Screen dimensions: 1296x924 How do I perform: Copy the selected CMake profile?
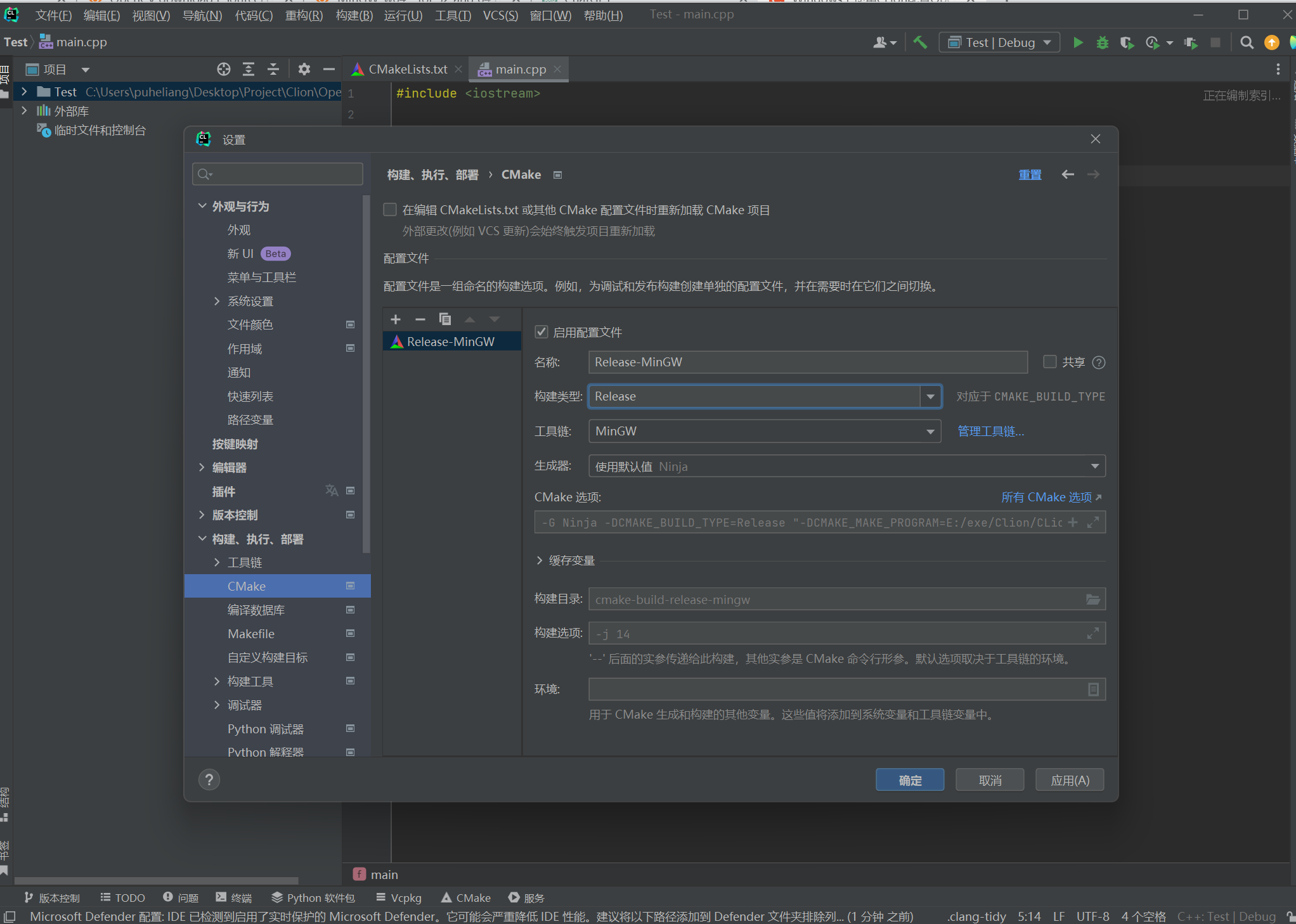pyautogui.click(x=445, y=319)
